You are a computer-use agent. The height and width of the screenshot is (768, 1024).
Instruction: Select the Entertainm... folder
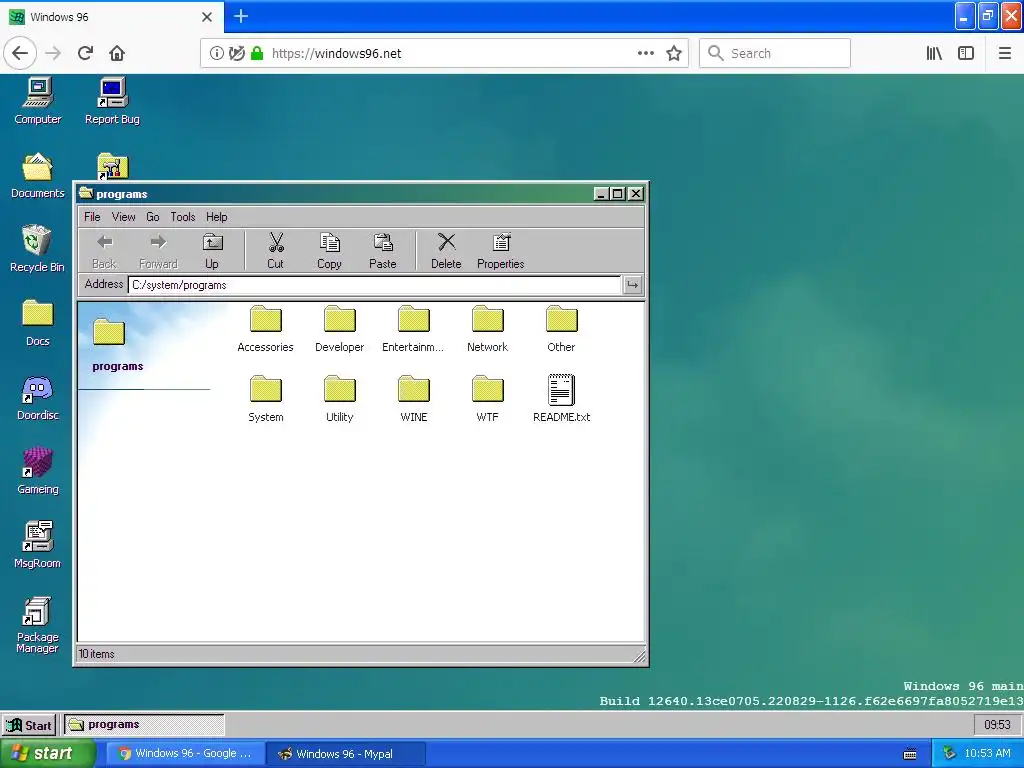click(413, 329)
